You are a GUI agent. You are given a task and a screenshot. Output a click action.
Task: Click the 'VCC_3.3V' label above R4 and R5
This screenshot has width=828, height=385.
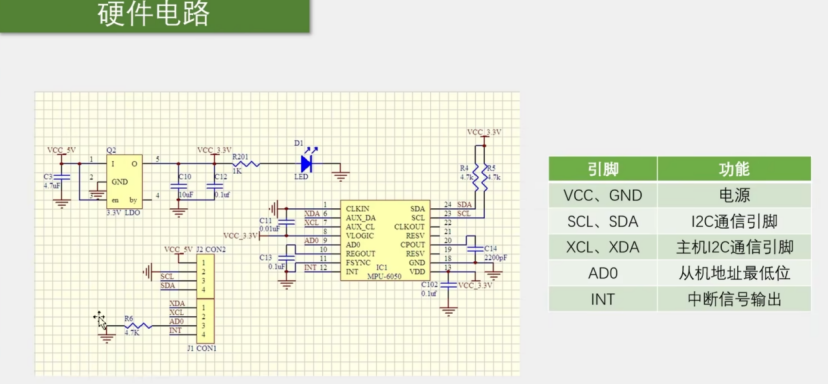[484, 132]
